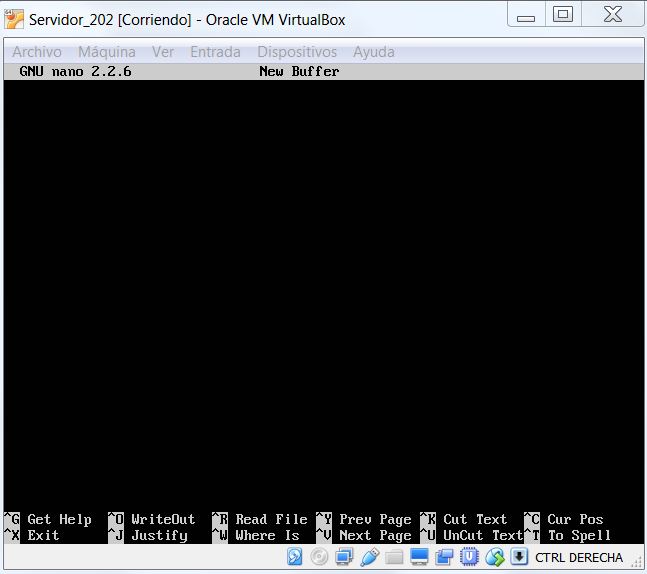This screenshot has width=647, height=574.
Task: Minimize the VirtualBox window
Action: point(526,15)
